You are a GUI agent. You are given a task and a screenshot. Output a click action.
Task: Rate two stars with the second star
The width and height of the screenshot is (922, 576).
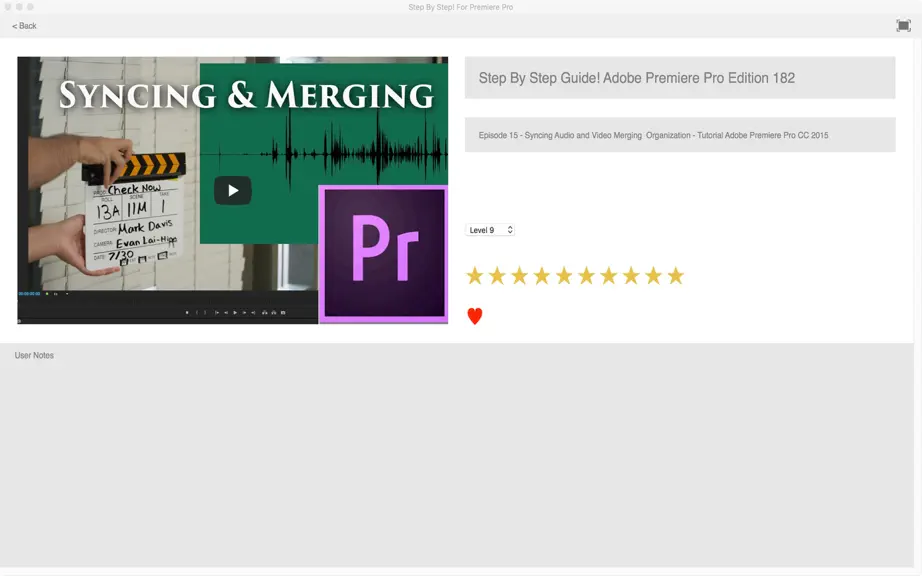point(497,275)
